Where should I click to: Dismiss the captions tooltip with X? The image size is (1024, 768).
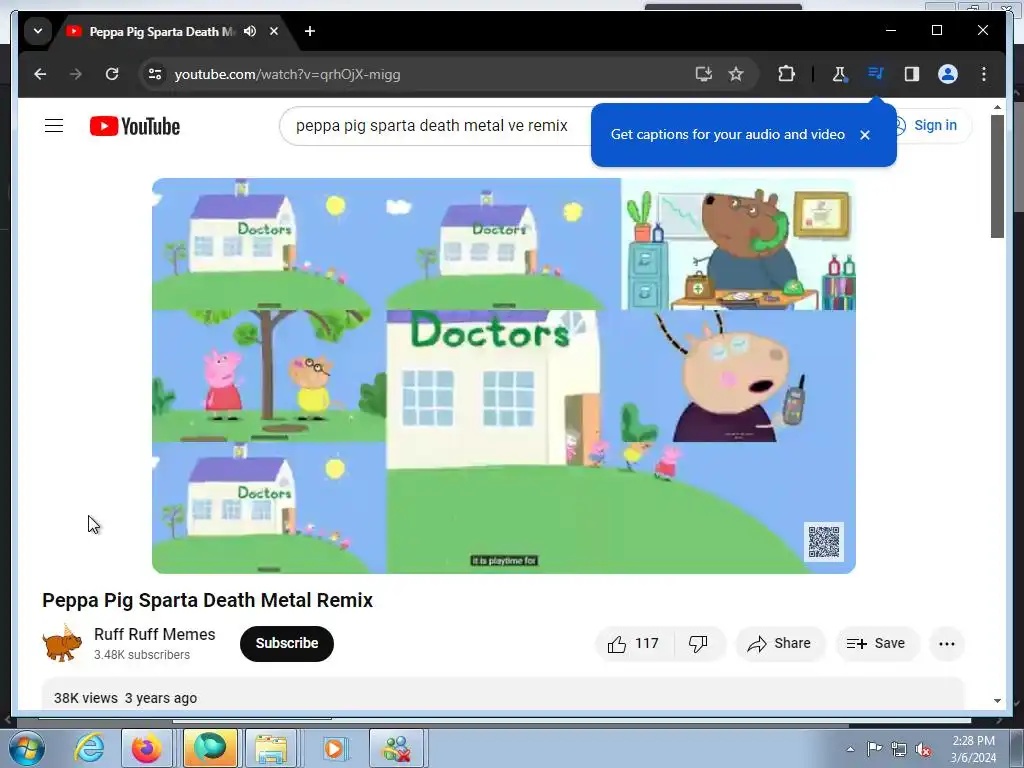pyautogui.click(x=865, y=135)
